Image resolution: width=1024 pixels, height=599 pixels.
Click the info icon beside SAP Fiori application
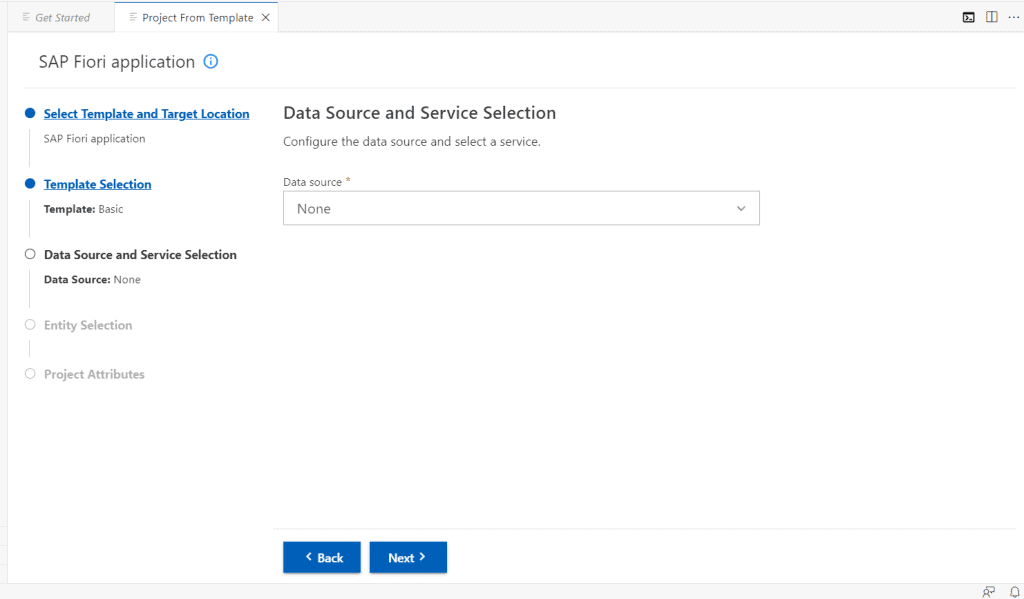pyautogui.click(x=210, y=61)
